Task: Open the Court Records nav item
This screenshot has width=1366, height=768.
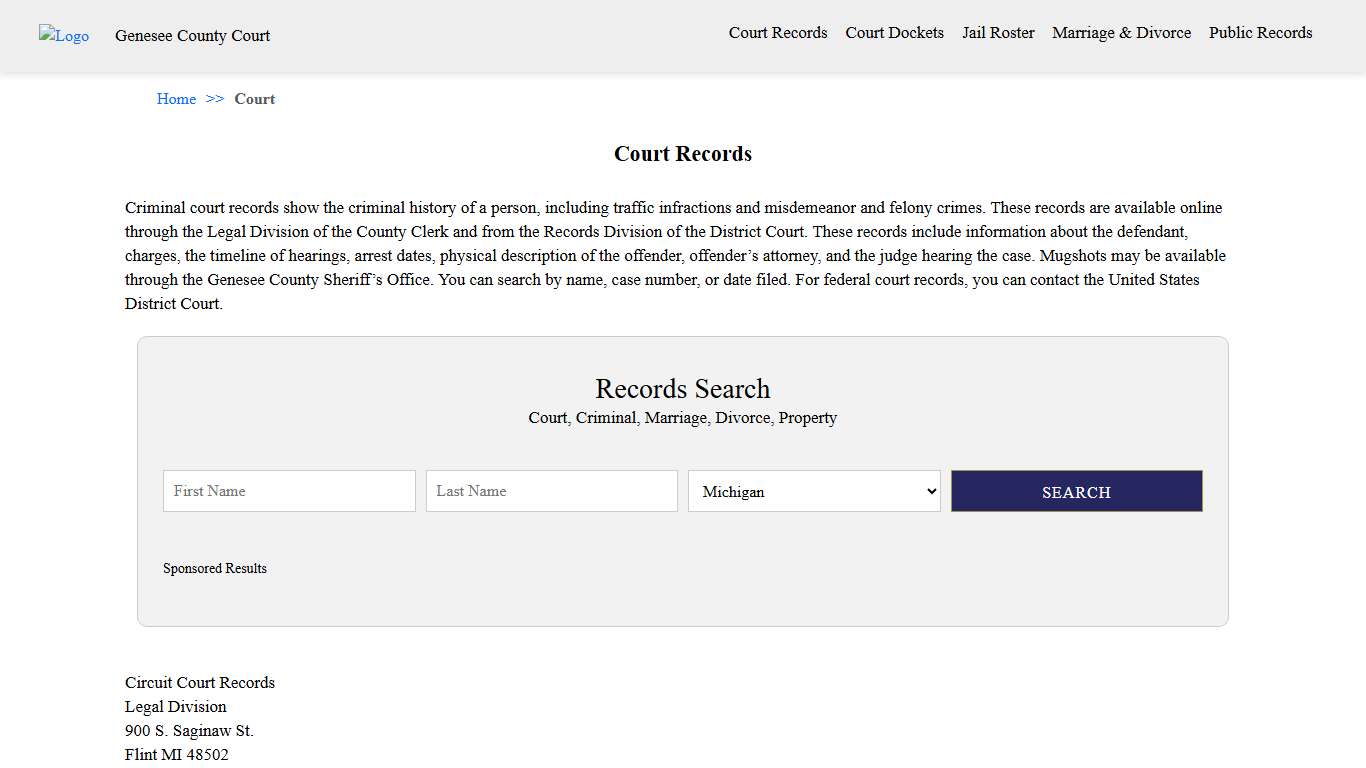Action: (778, 33)
